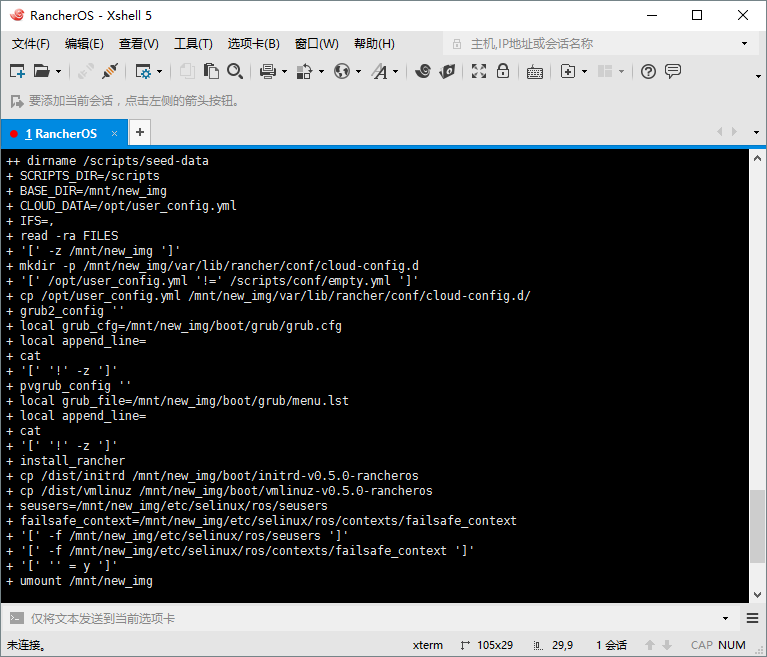Expand the Font dropdown arrow

point(395,72)
